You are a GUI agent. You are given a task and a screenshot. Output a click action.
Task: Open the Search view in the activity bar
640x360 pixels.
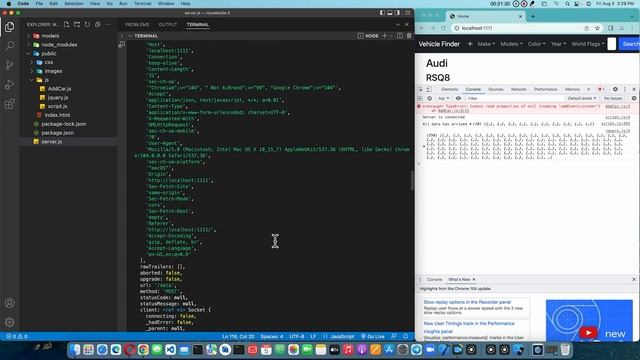click(9, 46)
